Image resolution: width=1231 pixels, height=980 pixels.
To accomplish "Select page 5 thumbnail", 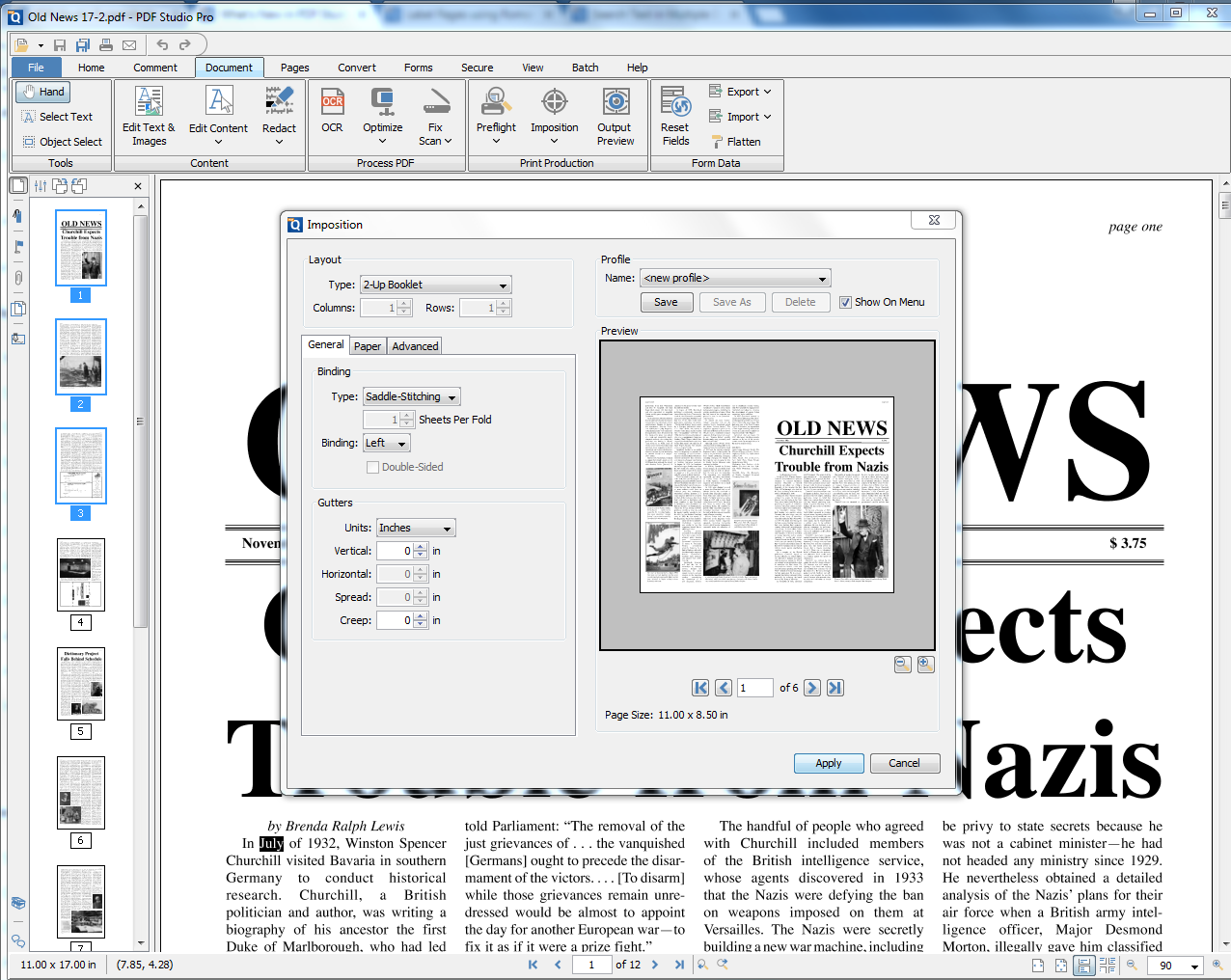I will tap(81, 684).
